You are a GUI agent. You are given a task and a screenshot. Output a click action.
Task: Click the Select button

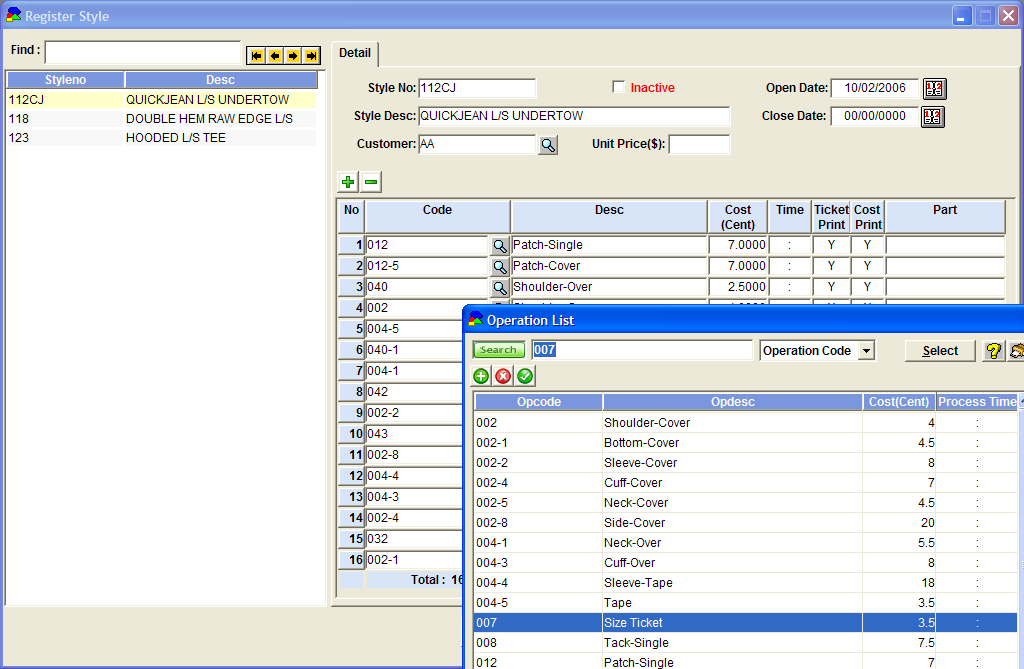(x=940, y=351)
